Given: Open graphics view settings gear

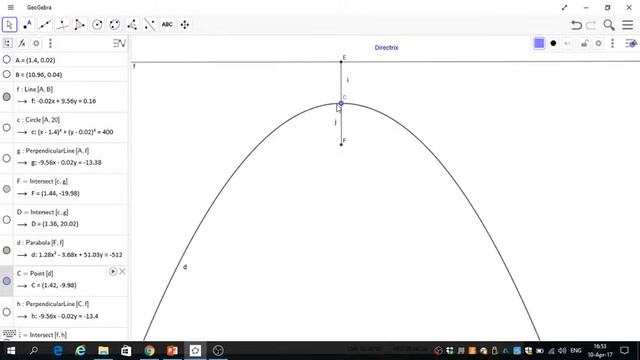Looking at the screenshot, I should pos(598,43).
